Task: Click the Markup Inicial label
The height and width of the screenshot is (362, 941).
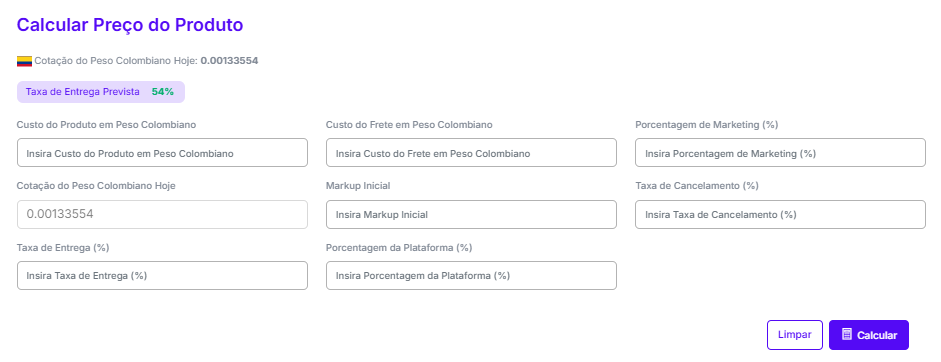Action: point(358,186)
